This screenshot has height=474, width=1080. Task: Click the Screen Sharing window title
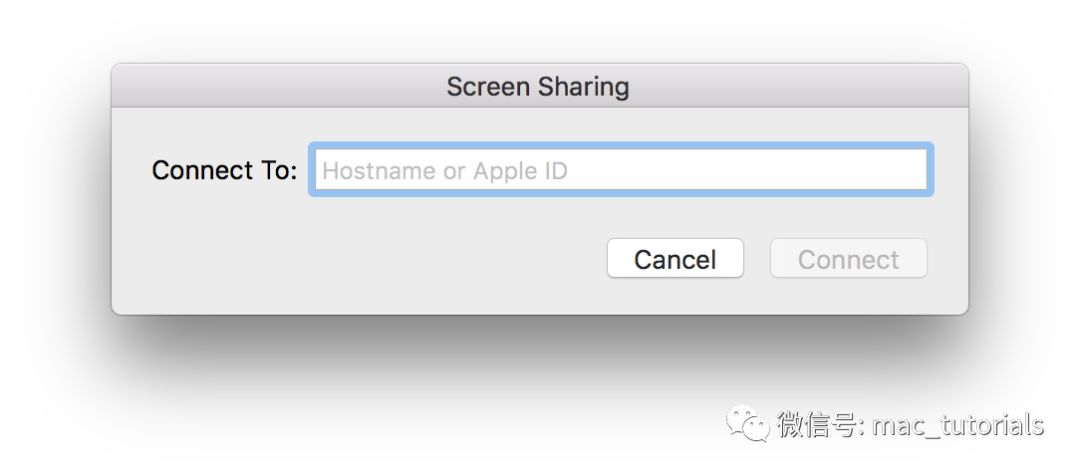coord(538,86)
